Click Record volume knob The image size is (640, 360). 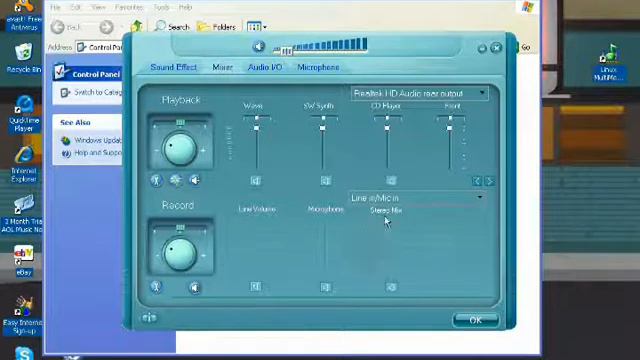click(x=180, y=254)
